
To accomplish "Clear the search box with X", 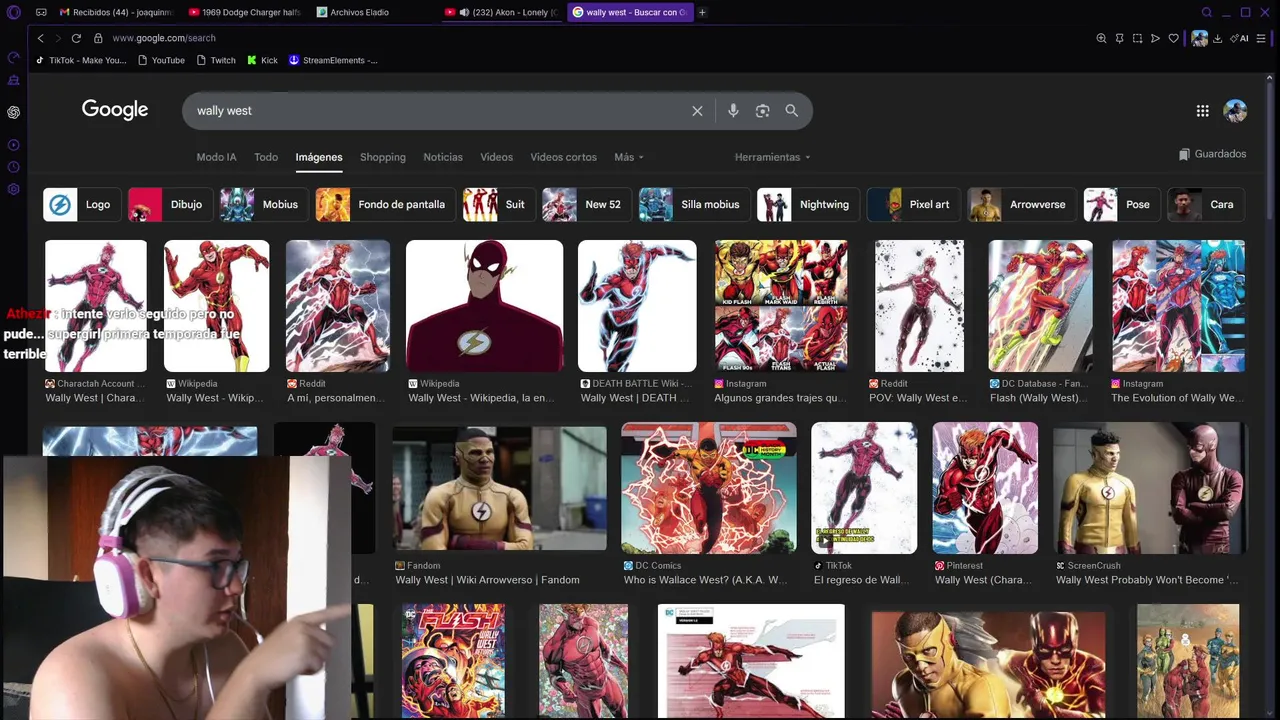I will point(697,111).
